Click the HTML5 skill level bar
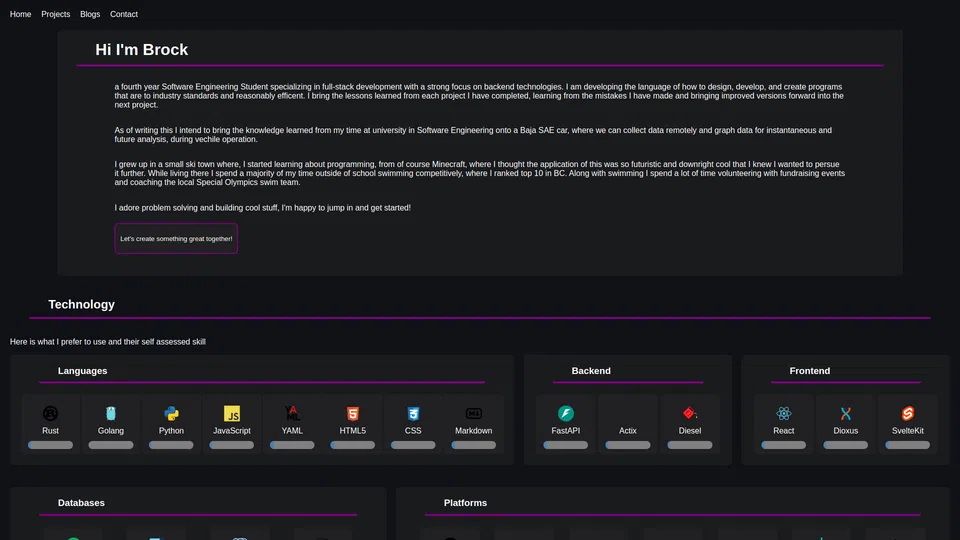The image size is (960, 540). coord(353,445)
